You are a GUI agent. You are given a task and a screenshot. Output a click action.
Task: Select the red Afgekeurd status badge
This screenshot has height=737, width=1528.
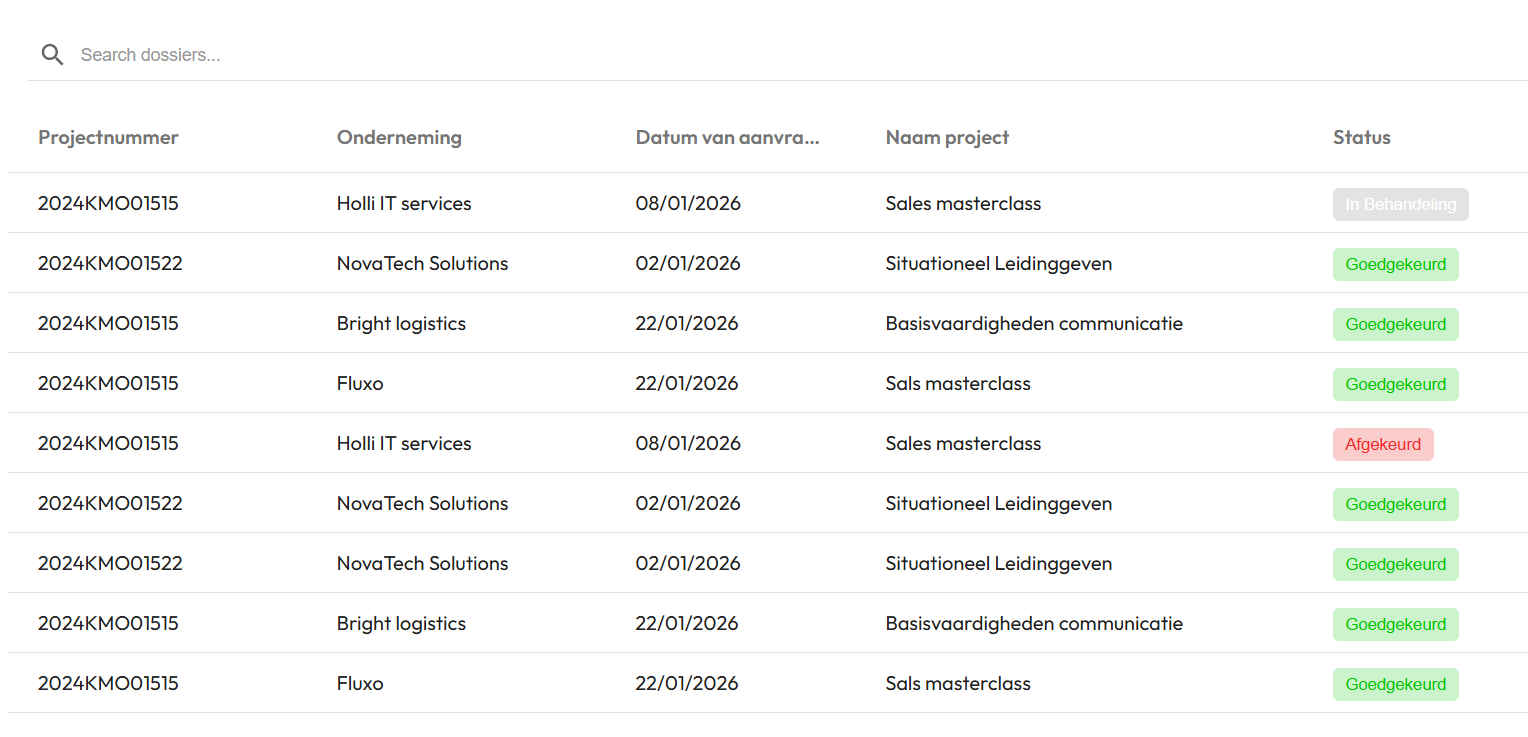click(1382, 445)
